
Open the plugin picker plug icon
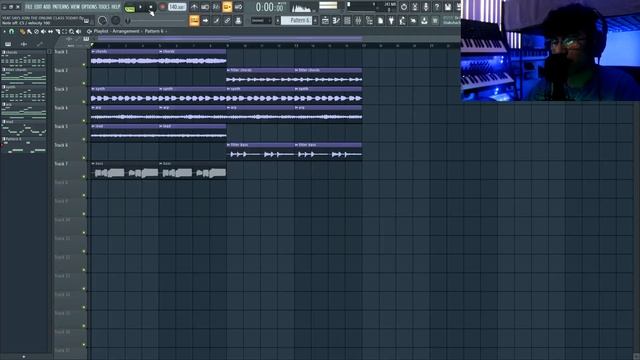coord(391,20)
